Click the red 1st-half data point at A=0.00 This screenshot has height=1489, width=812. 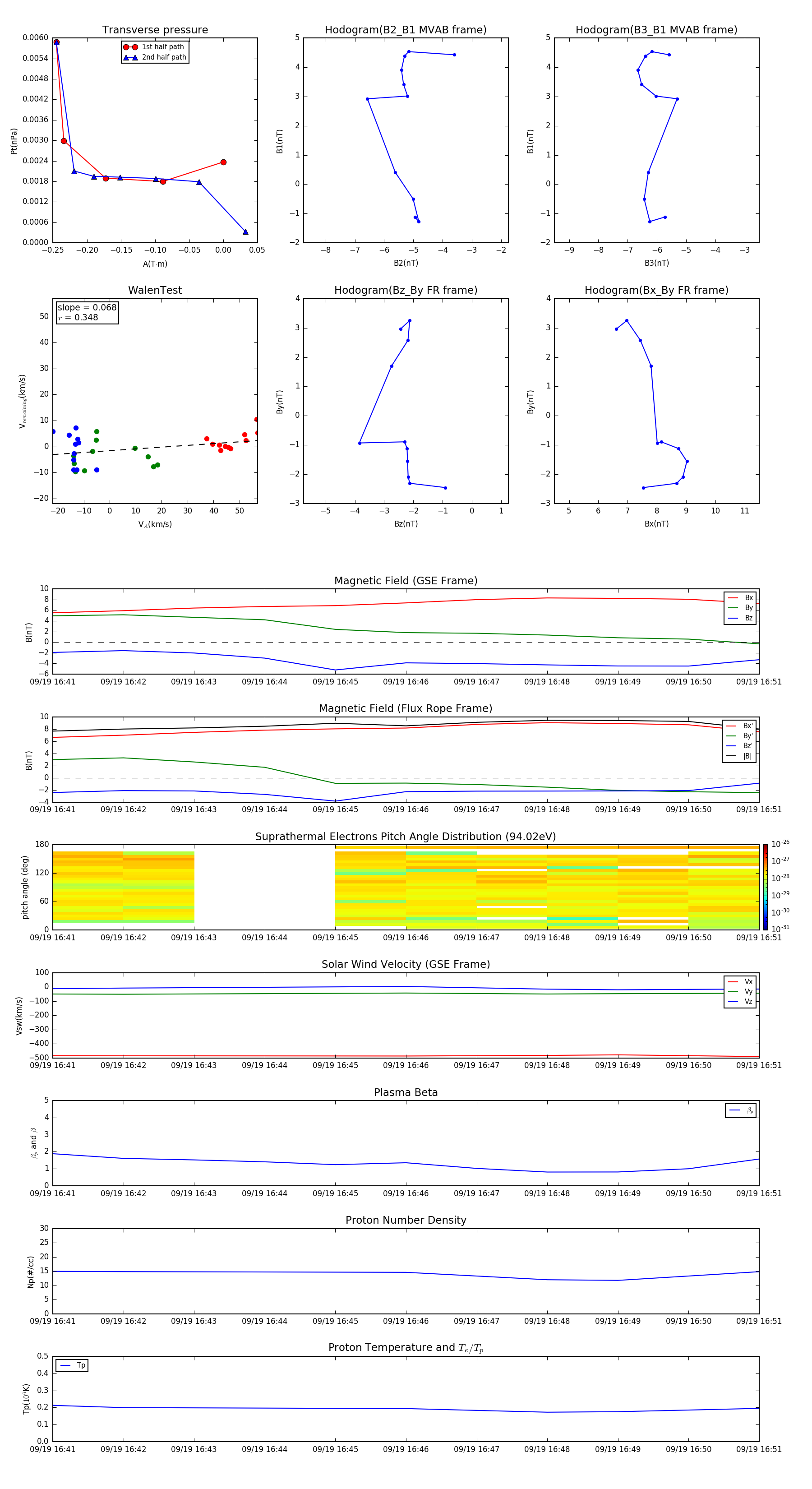click(x=223, y=162)
